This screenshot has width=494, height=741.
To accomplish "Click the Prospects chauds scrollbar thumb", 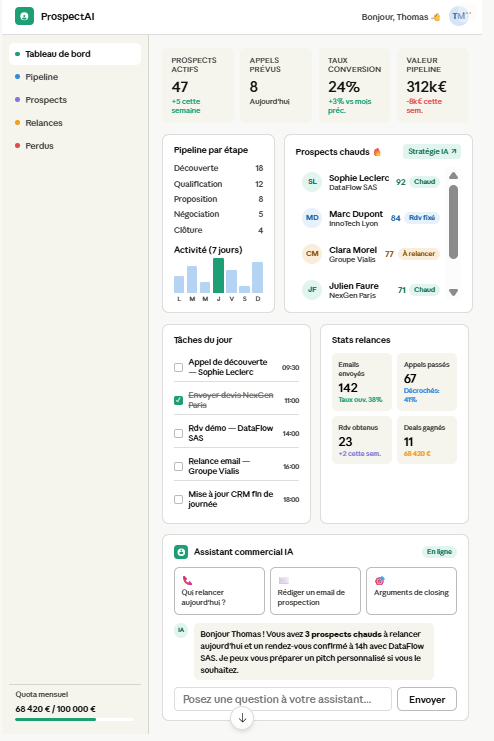I will pyautogui.click(x=453, y=222).
